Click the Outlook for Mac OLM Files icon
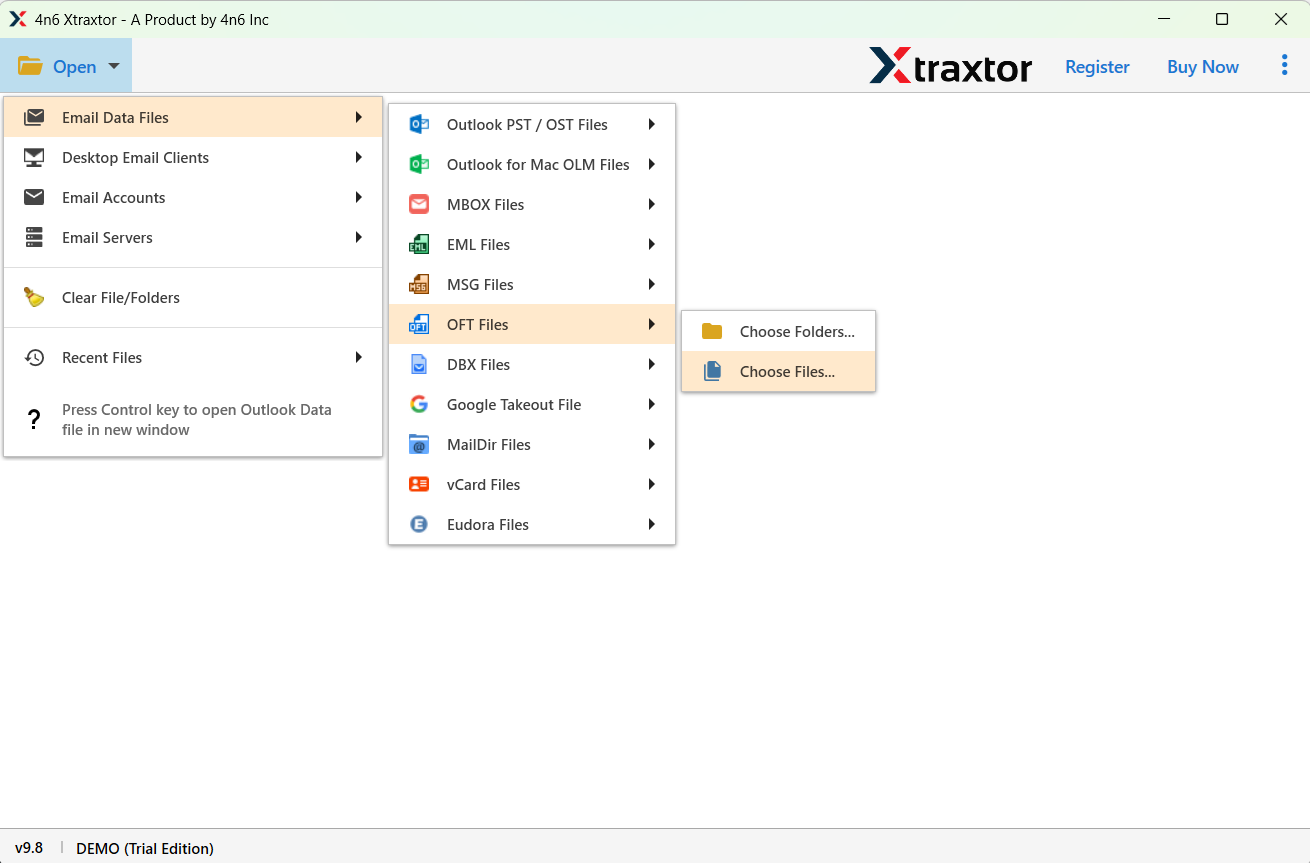Viewport: 1310px width, 863px height. (418, 164)
